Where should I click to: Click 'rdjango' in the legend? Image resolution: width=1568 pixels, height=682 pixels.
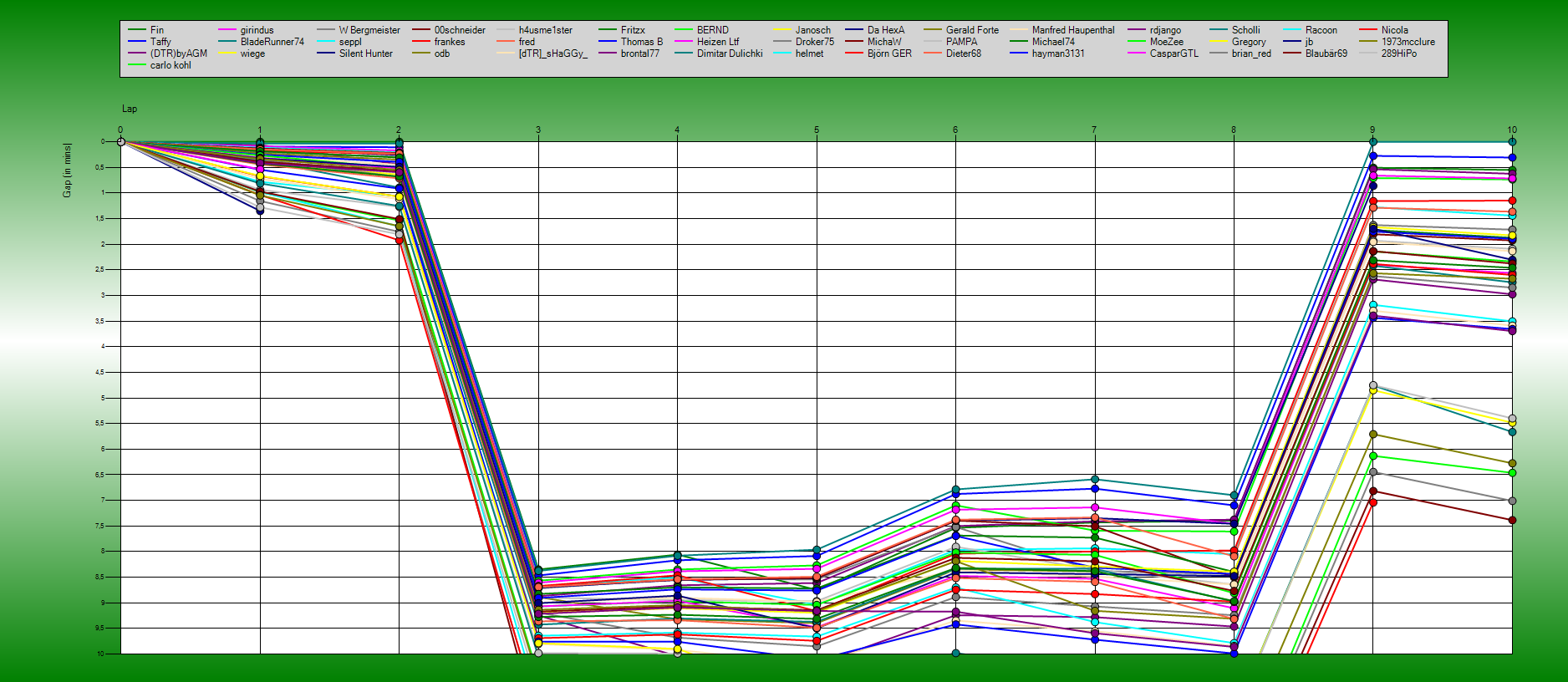point(1165,30)
